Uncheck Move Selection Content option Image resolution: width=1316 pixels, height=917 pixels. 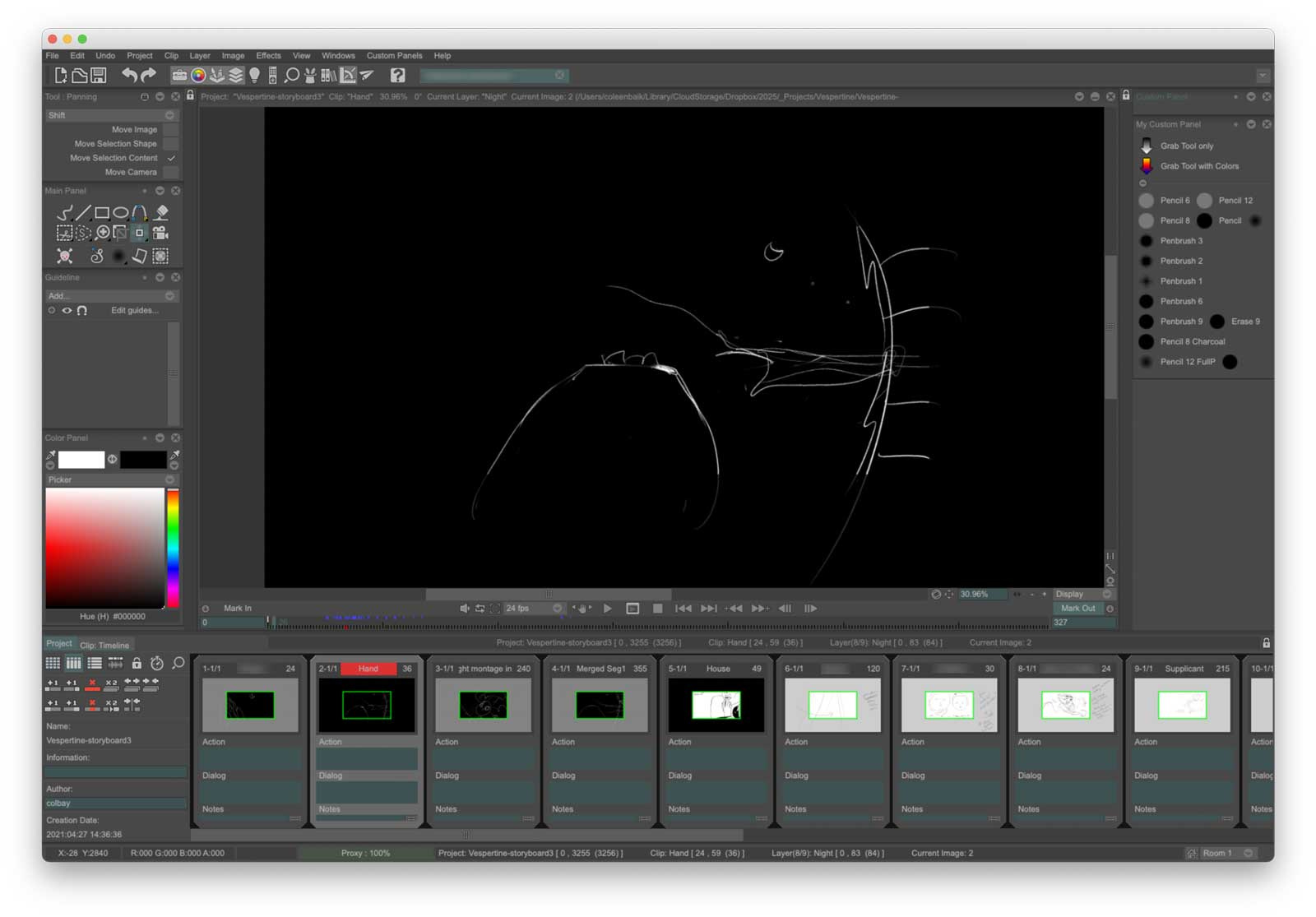[171, 158]
